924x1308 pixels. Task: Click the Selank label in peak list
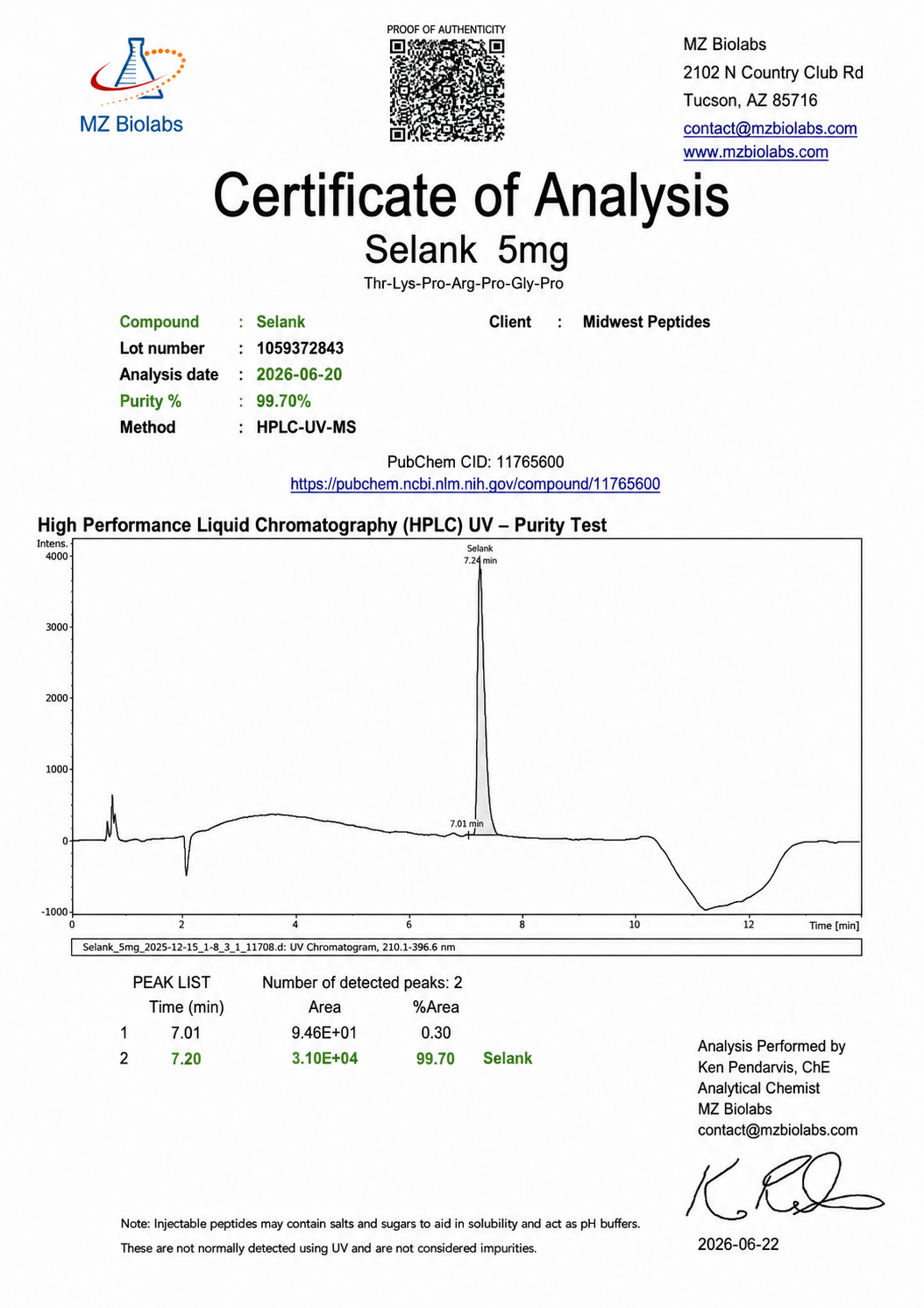[x=508, y=1058]
